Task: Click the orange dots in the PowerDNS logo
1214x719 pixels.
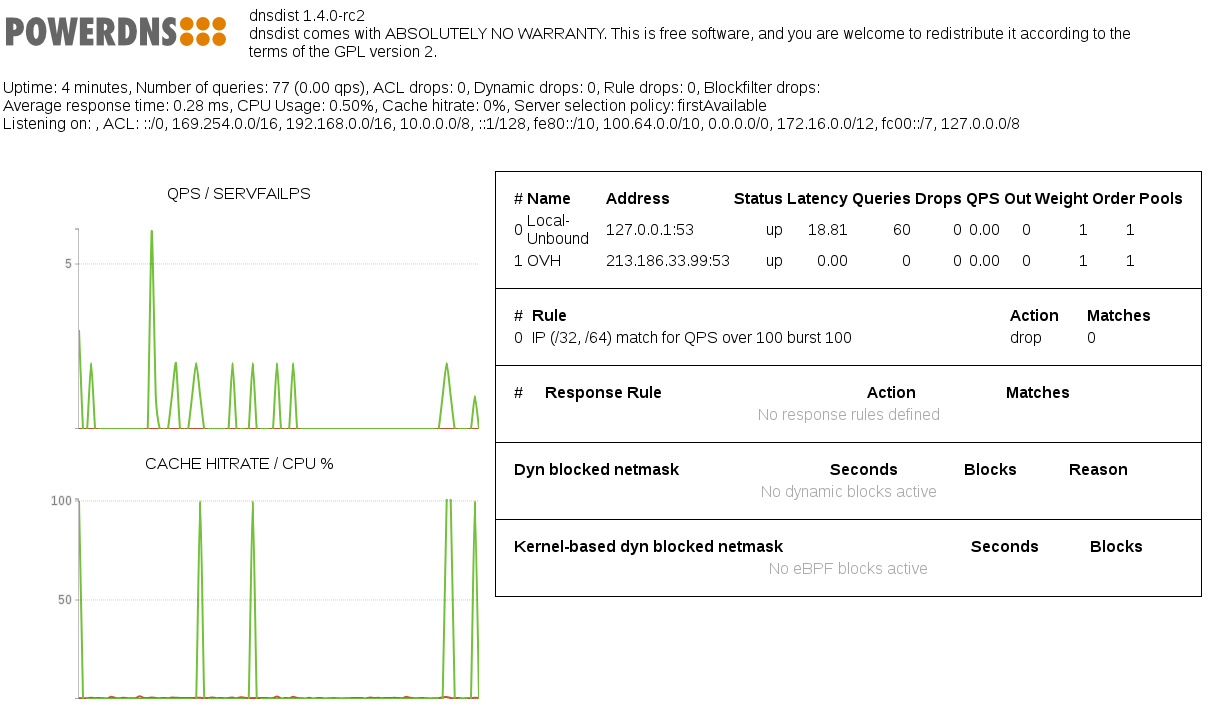Action: tap(203, 31)
